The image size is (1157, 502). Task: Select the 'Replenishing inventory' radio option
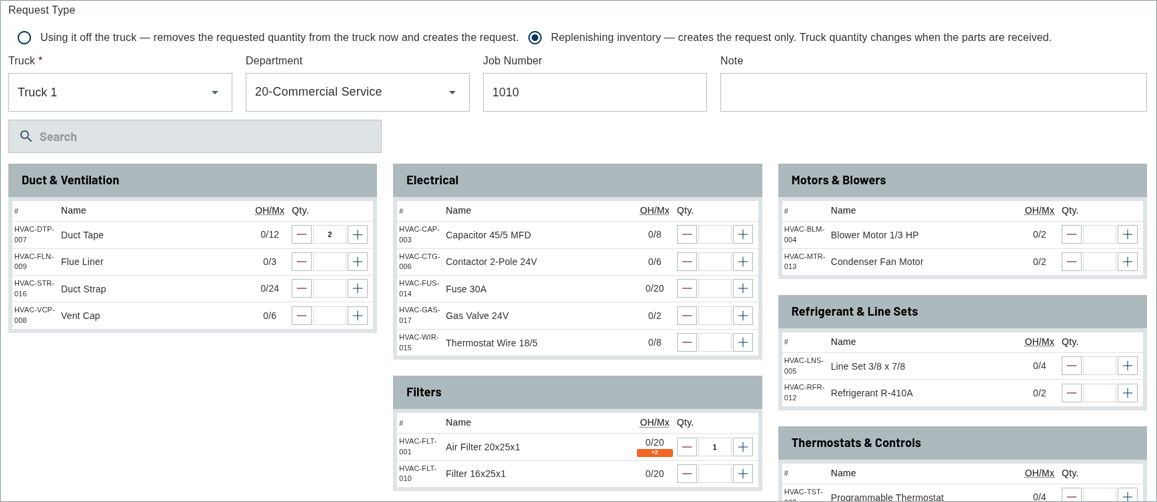pos(535,37)
